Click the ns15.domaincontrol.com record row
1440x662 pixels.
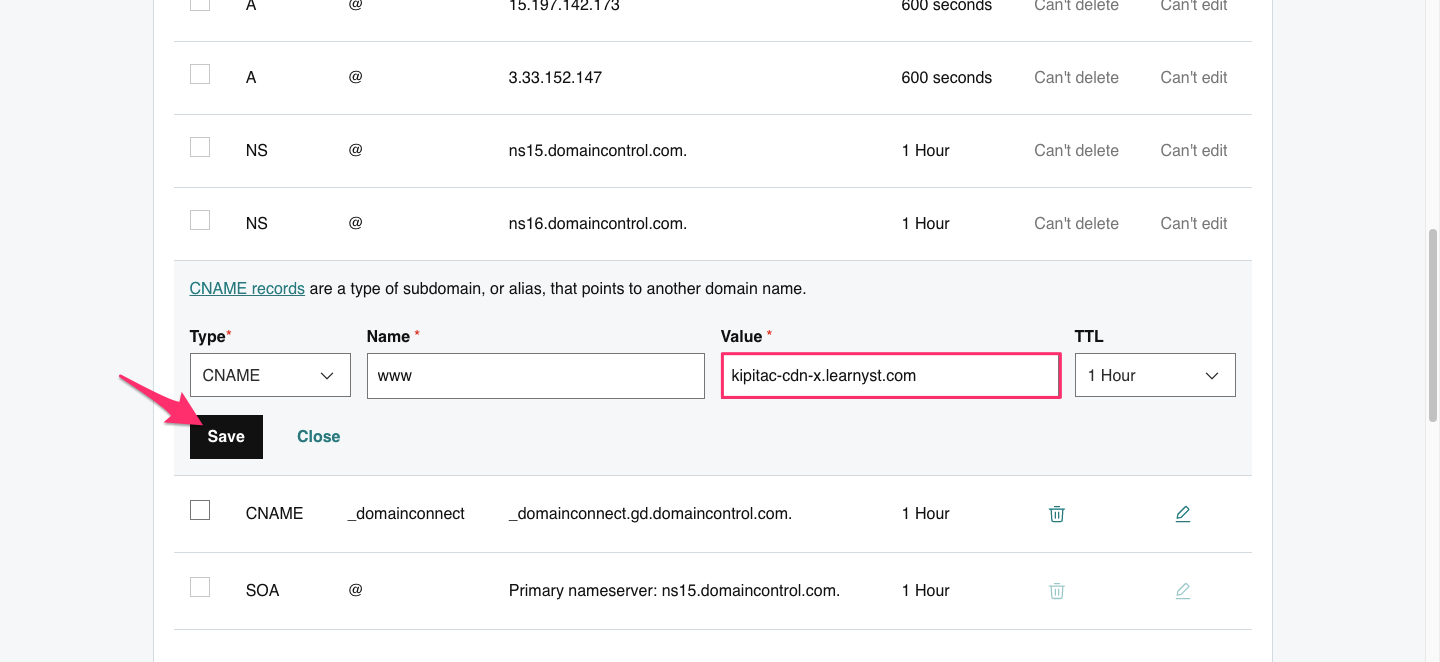(x=598, y=150)
